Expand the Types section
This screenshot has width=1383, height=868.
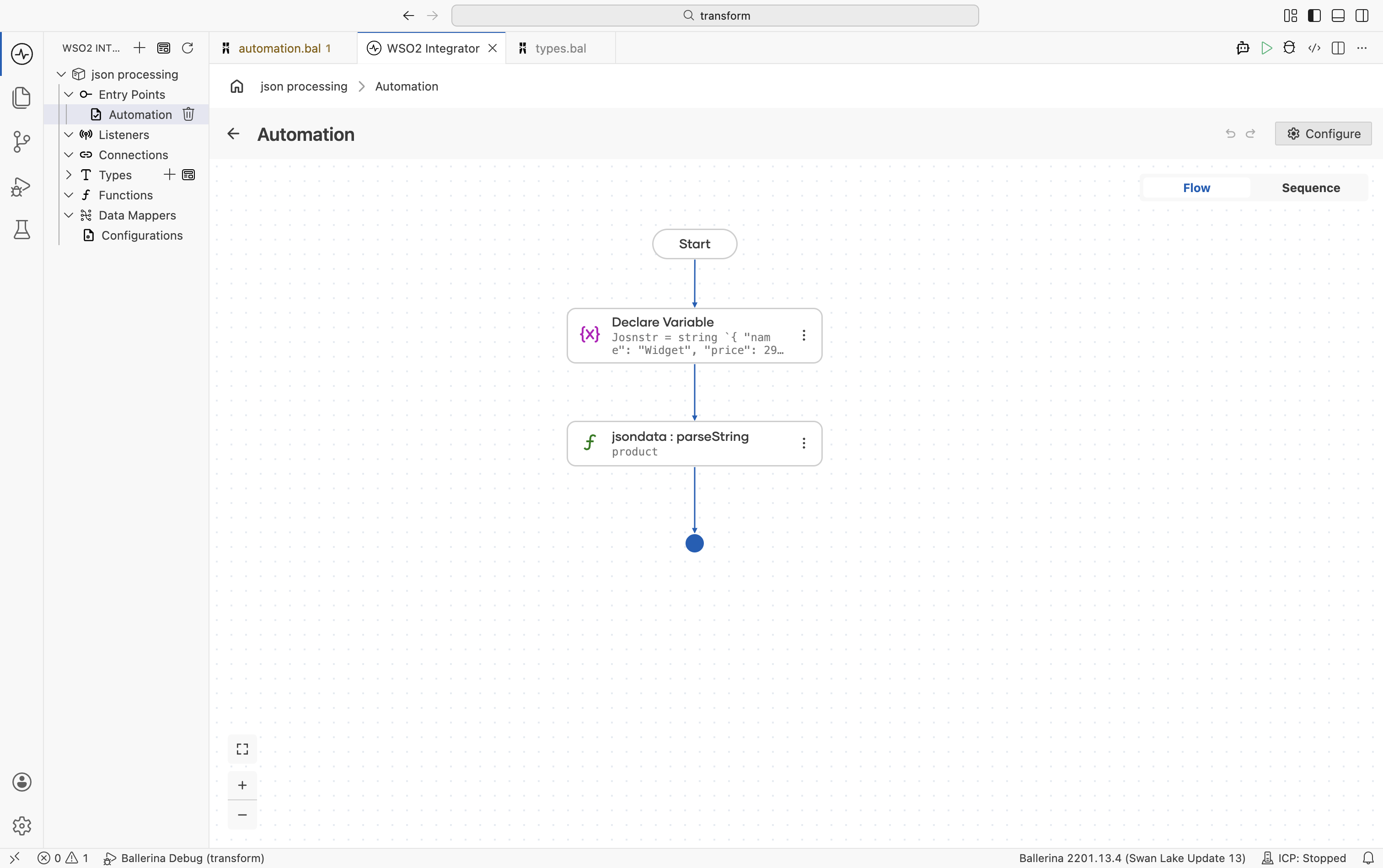coord(68,175)
